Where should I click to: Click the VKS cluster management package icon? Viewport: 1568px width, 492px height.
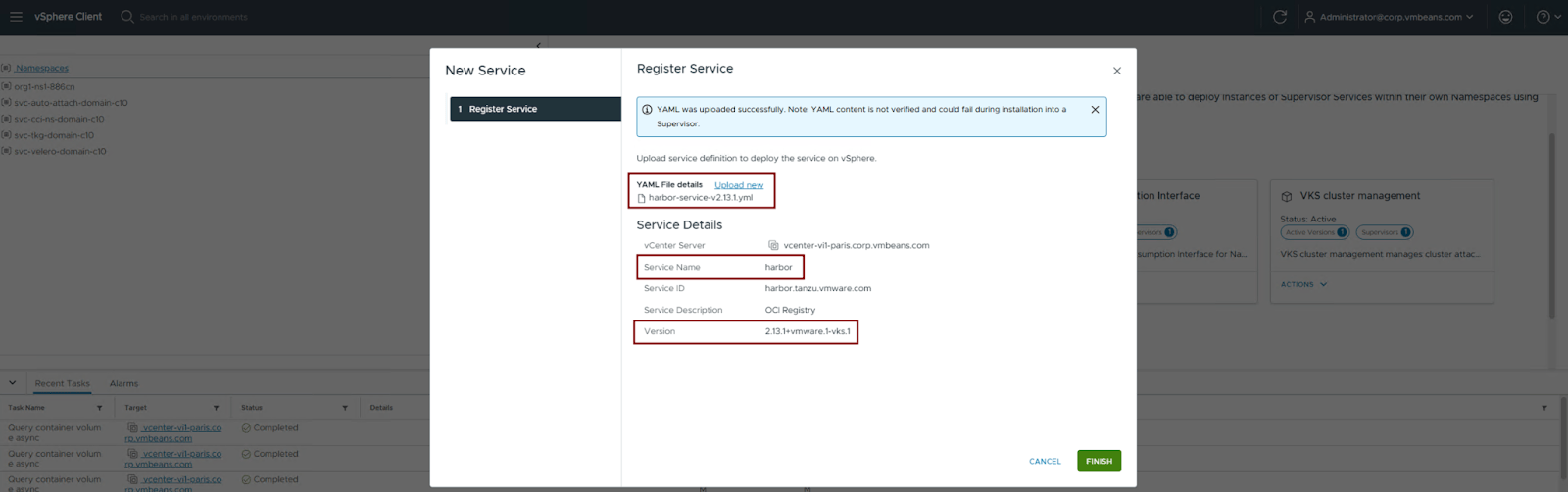(1287, 196)
